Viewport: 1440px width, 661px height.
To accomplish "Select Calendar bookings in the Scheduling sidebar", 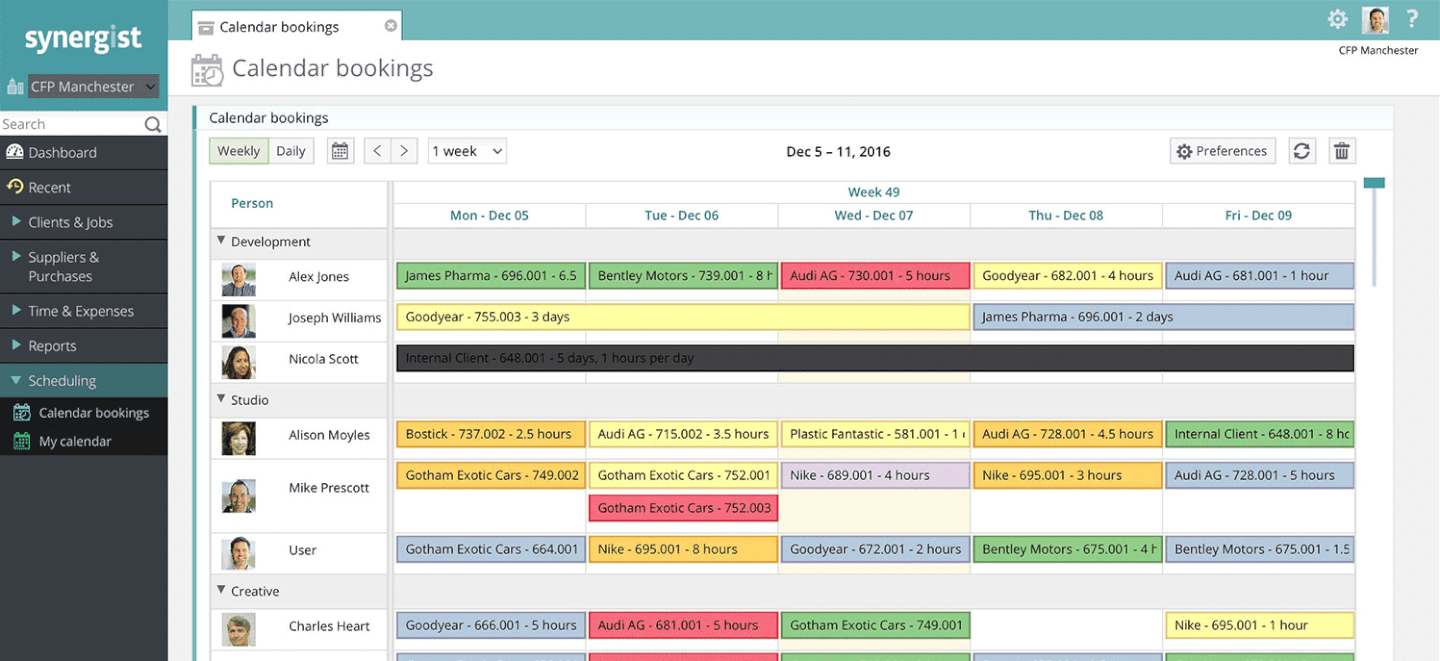I will [89, 412].
